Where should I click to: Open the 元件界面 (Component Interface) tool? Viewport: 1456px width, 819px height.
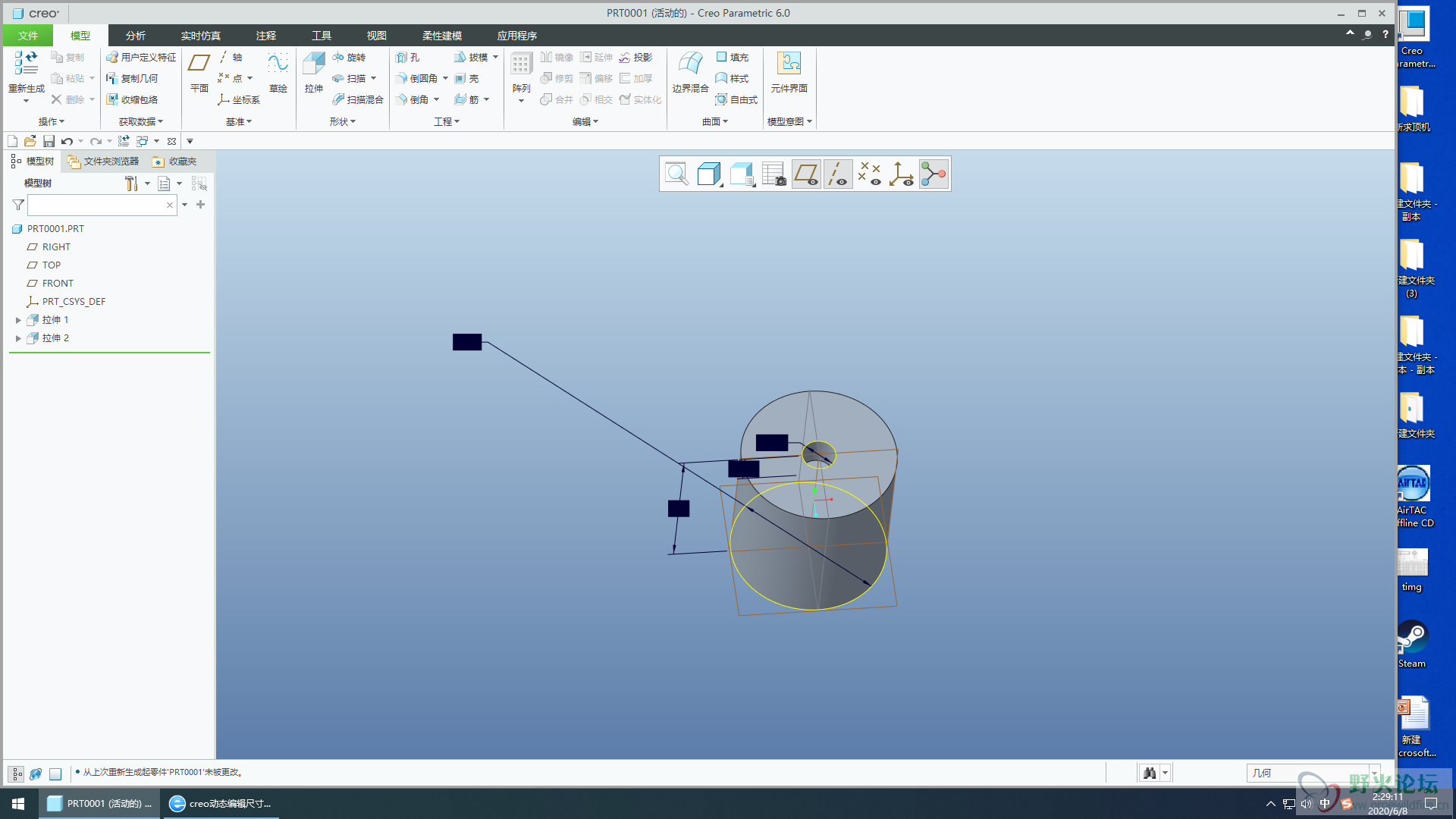click(x=789, y=73)
